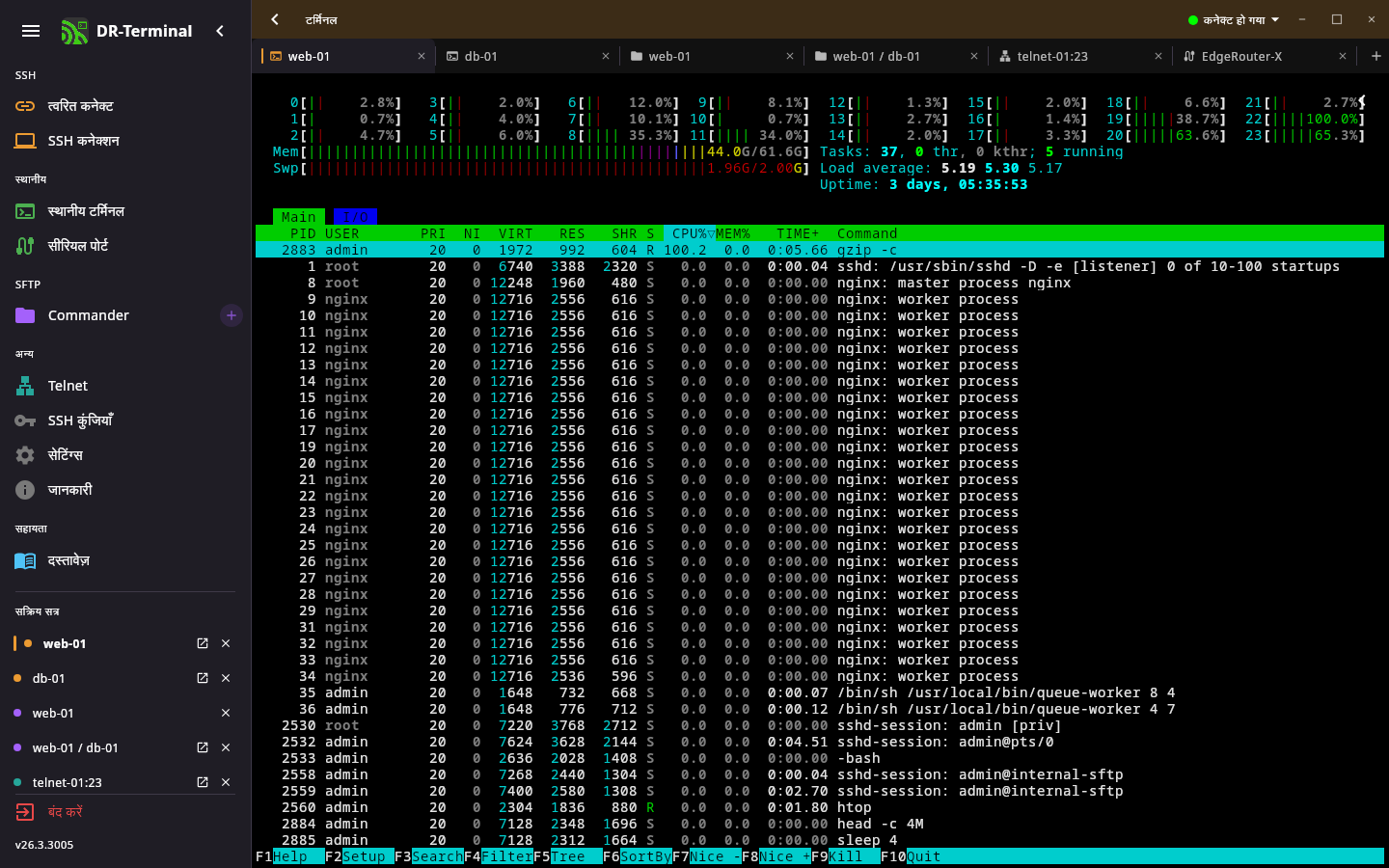The width and height of the screenshot is (1389, 868).
Task: Open Quick Connect (त्वरित कनेक्ट) item
Action: [x=125, y=106]
